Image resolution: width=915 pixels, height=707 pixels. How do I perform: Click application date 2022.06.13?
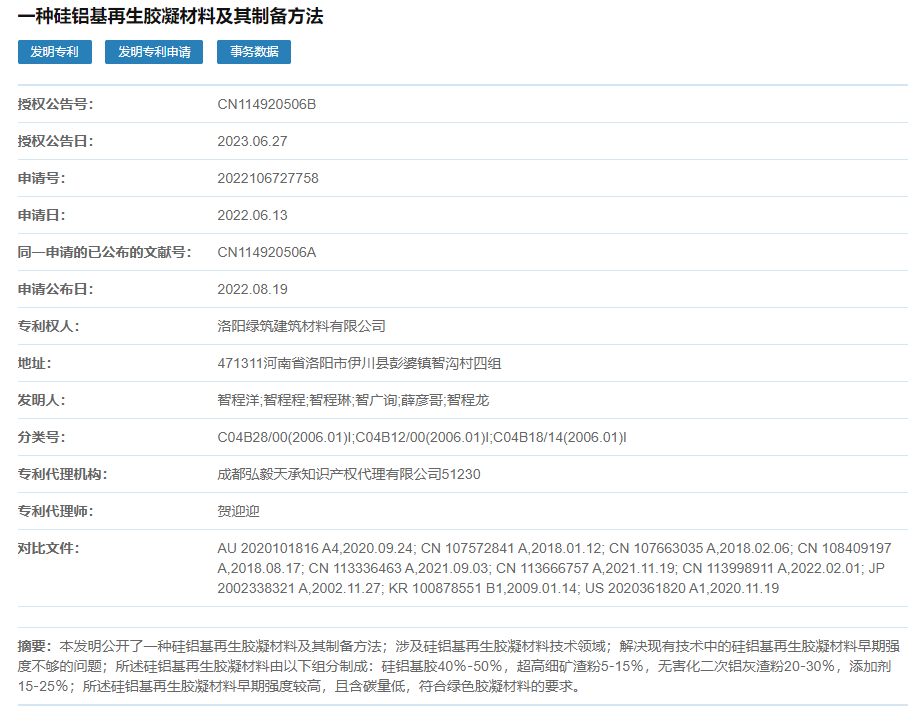coord(252,215)
